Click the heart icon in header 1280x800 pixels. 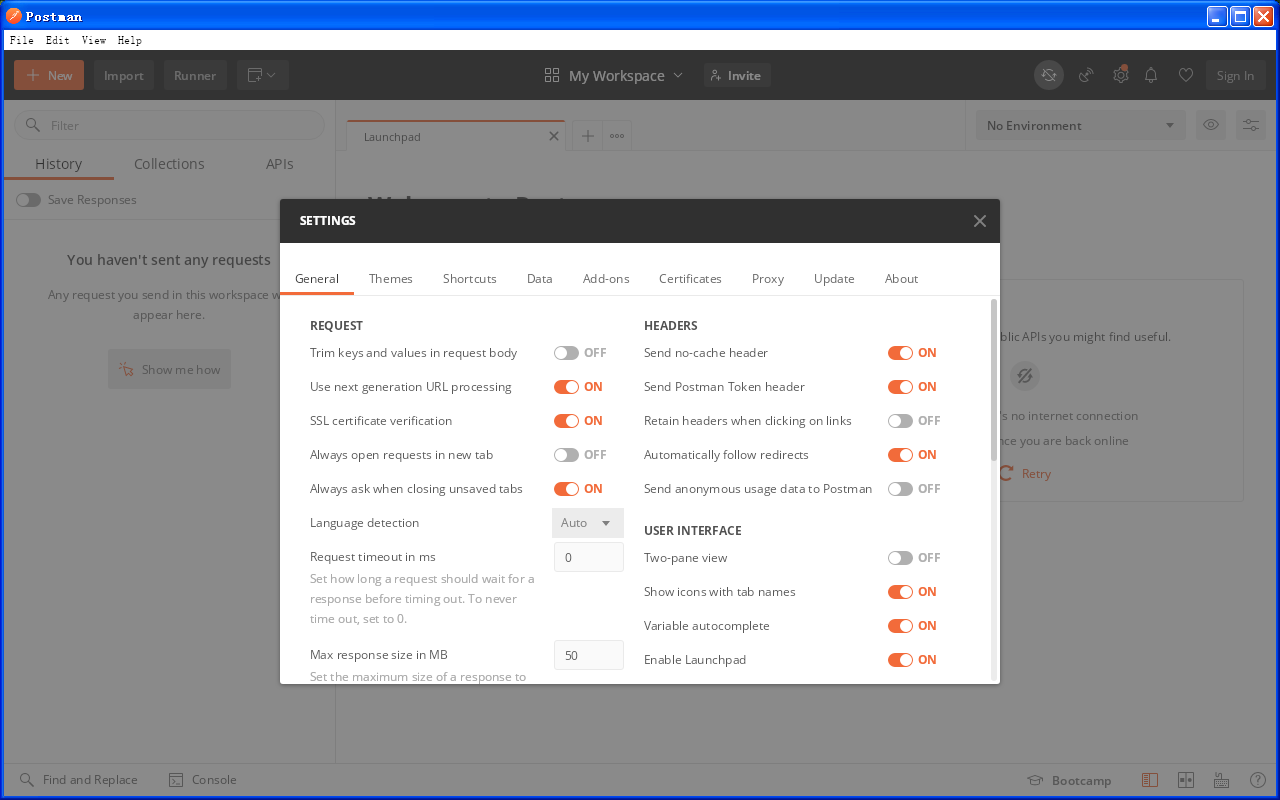(x=1186, y=75)
